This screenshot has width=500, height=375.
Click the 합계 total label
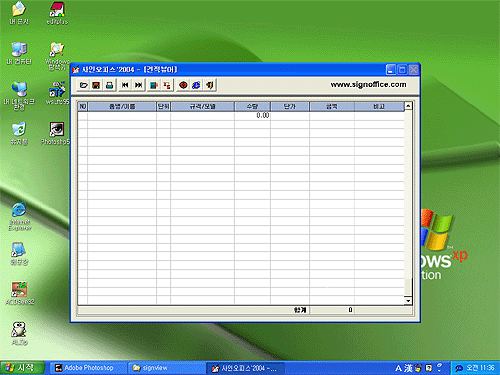point(300,310)
